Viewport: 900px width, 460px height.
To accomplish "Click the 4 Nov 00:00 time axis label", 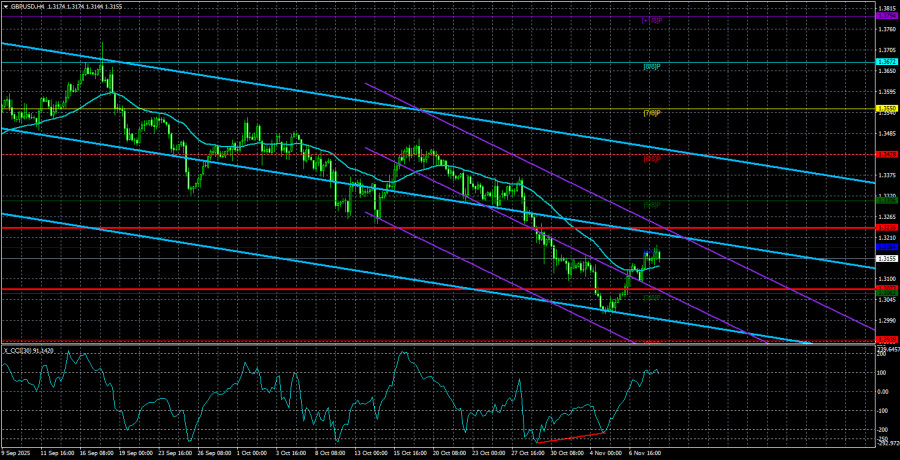I will (612, 453).
